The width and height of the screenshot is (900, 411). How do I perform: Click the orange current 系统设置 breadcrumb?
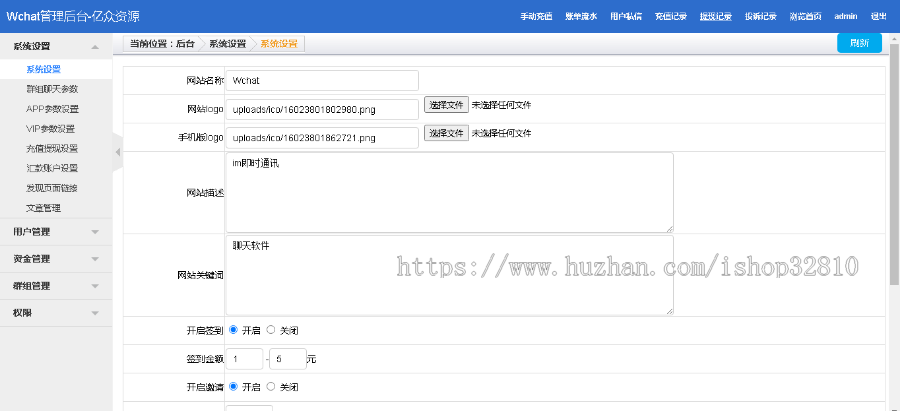pos(279,43)
